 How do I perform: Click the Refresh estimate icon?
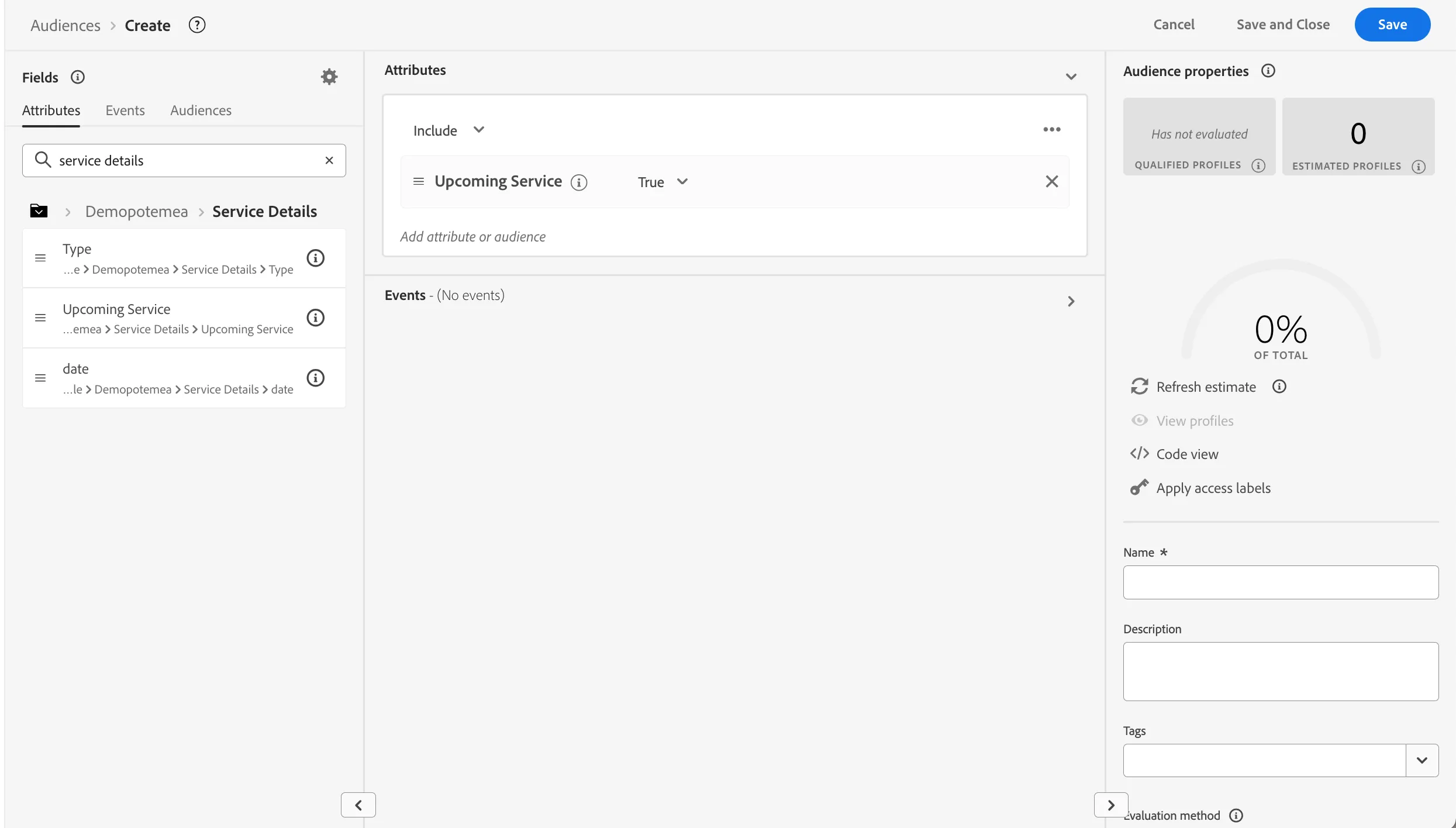(1139, 387)
